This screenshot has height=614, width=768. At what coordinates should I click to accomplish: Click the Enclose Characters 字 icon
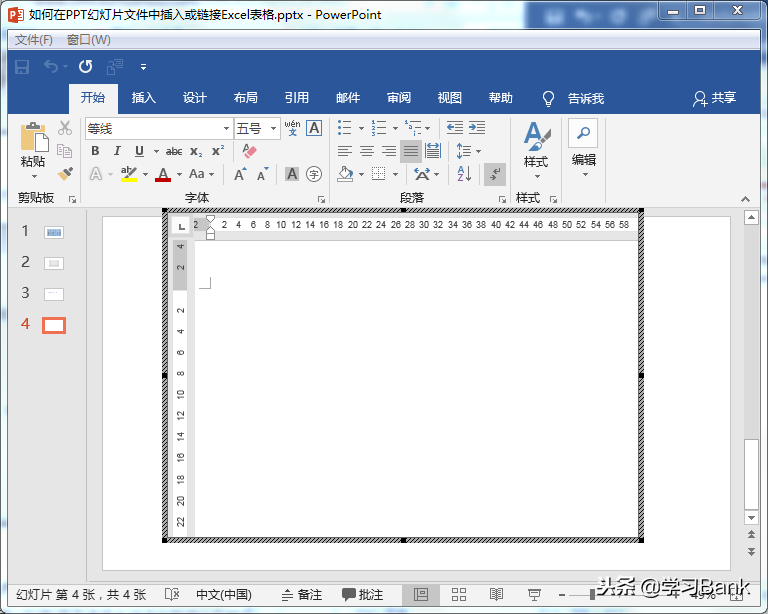coord(313,174)
